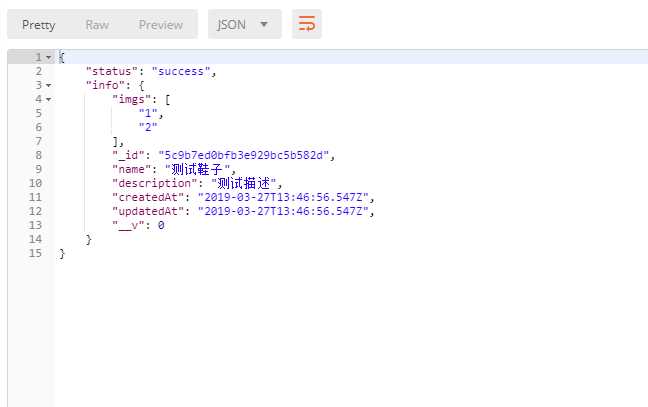Click the createdAt timestamp value

click(283, 198)
